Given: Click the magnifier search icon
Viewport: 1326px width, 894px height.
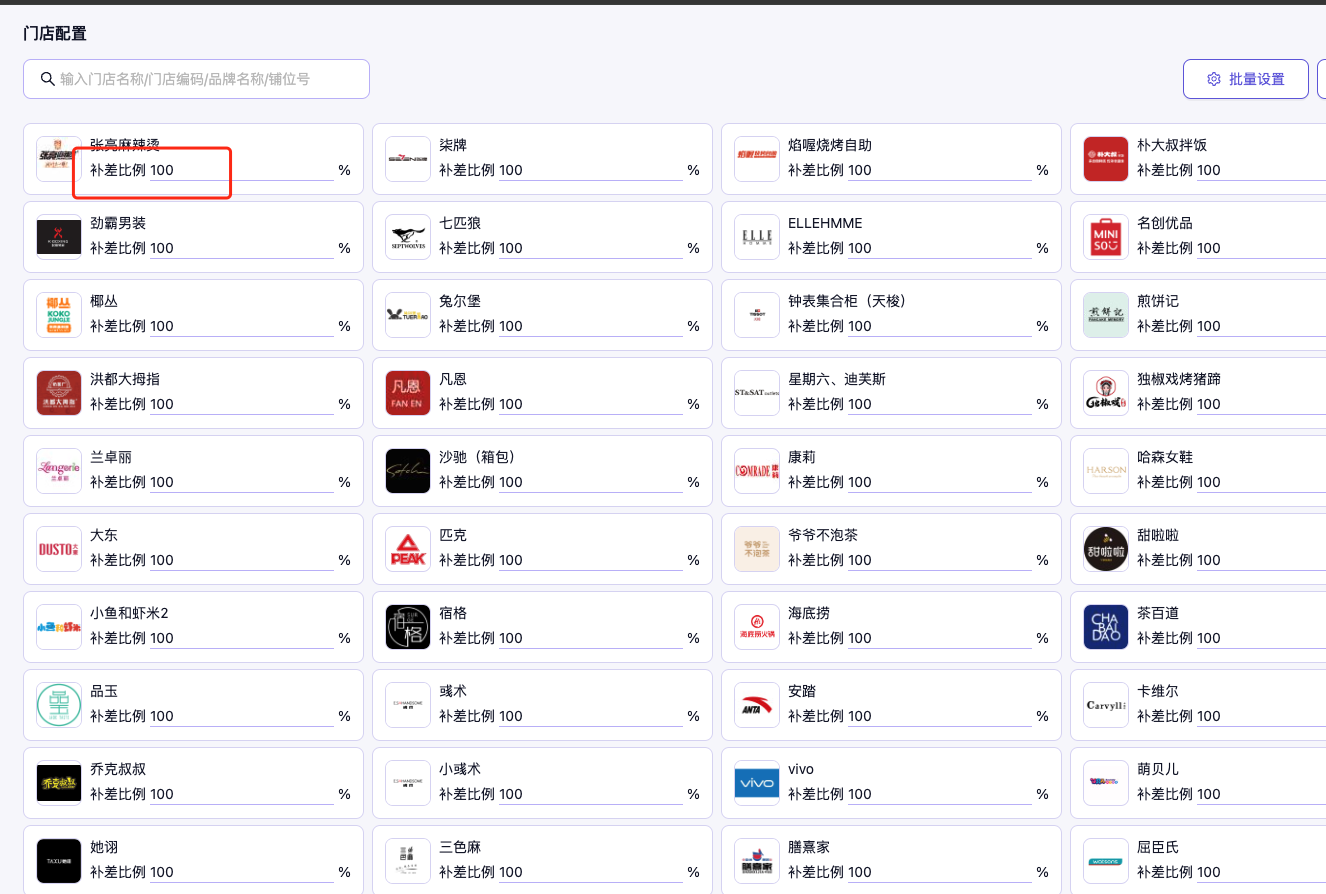Looking at the screenshot, I should tap(47, 79).
